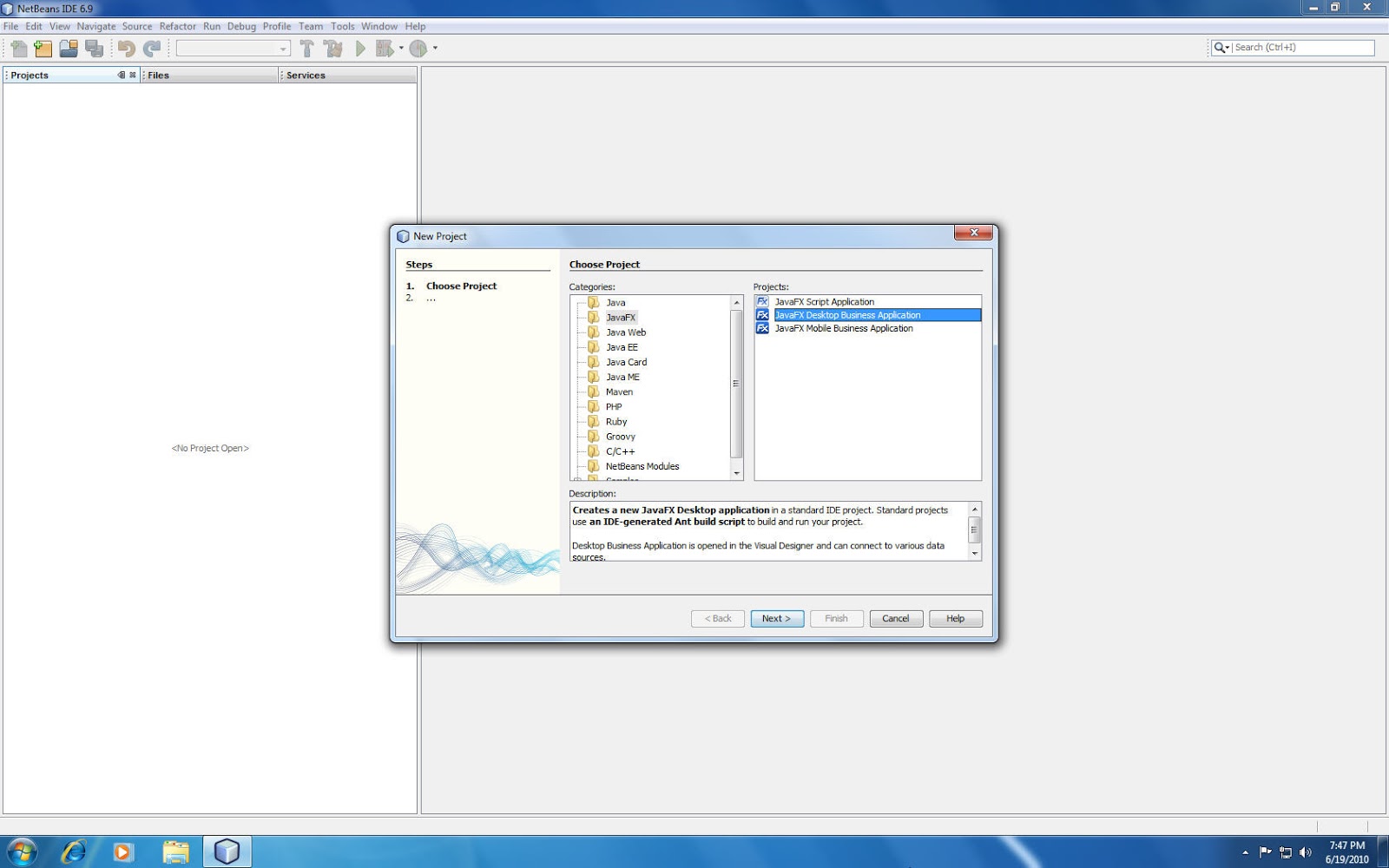Click the Categories list scroll-down arrow
The image size is (1389, 868).
[x=737, y=473]
